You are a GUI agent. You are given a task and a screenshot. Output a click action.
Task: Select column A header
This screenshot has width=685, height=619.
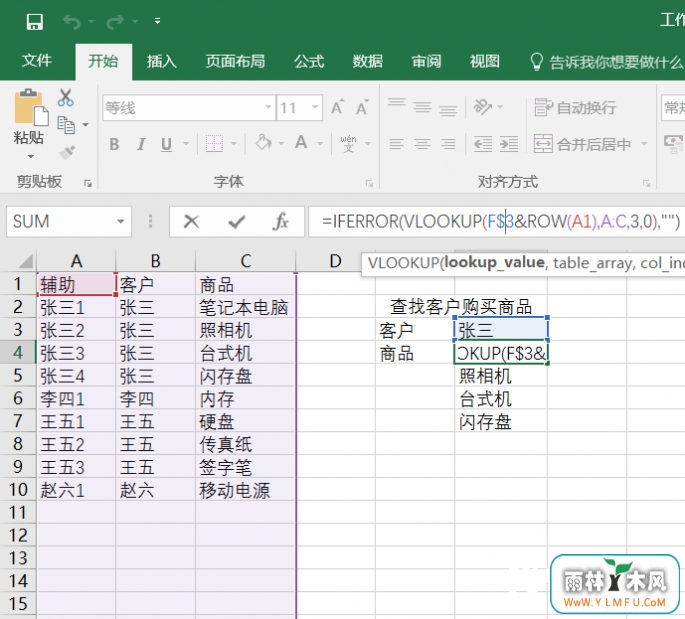click(76, 261)
